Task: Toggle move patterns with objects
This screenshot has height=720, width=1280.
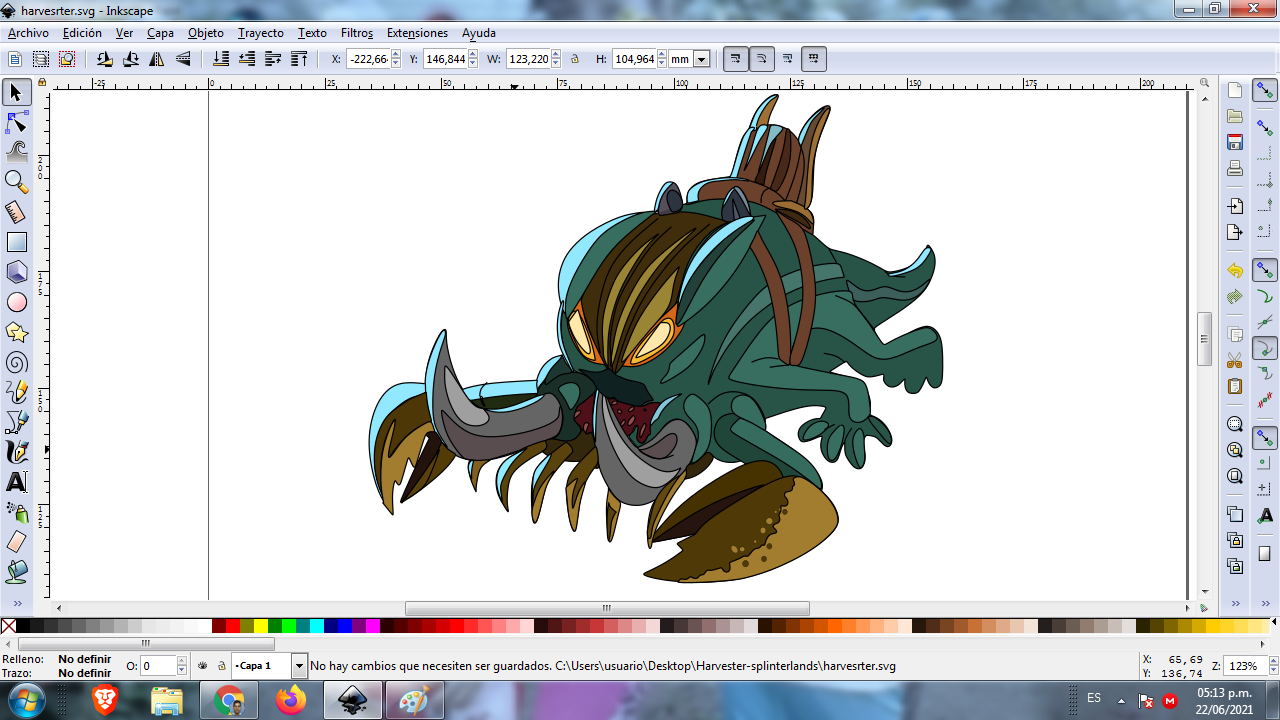Action: coord(814,59)
